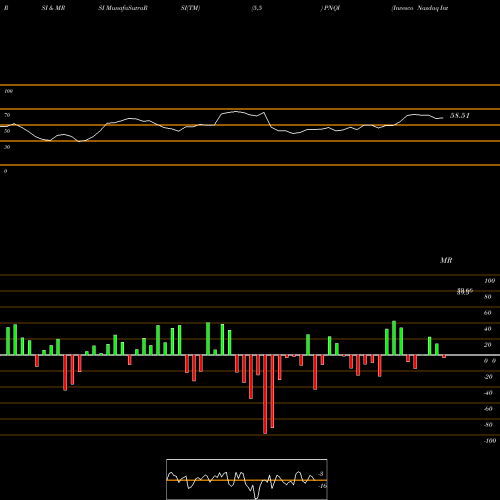Click the RSI axis label 100
This screenshot has height=500, width=500.
pos(9,91)
